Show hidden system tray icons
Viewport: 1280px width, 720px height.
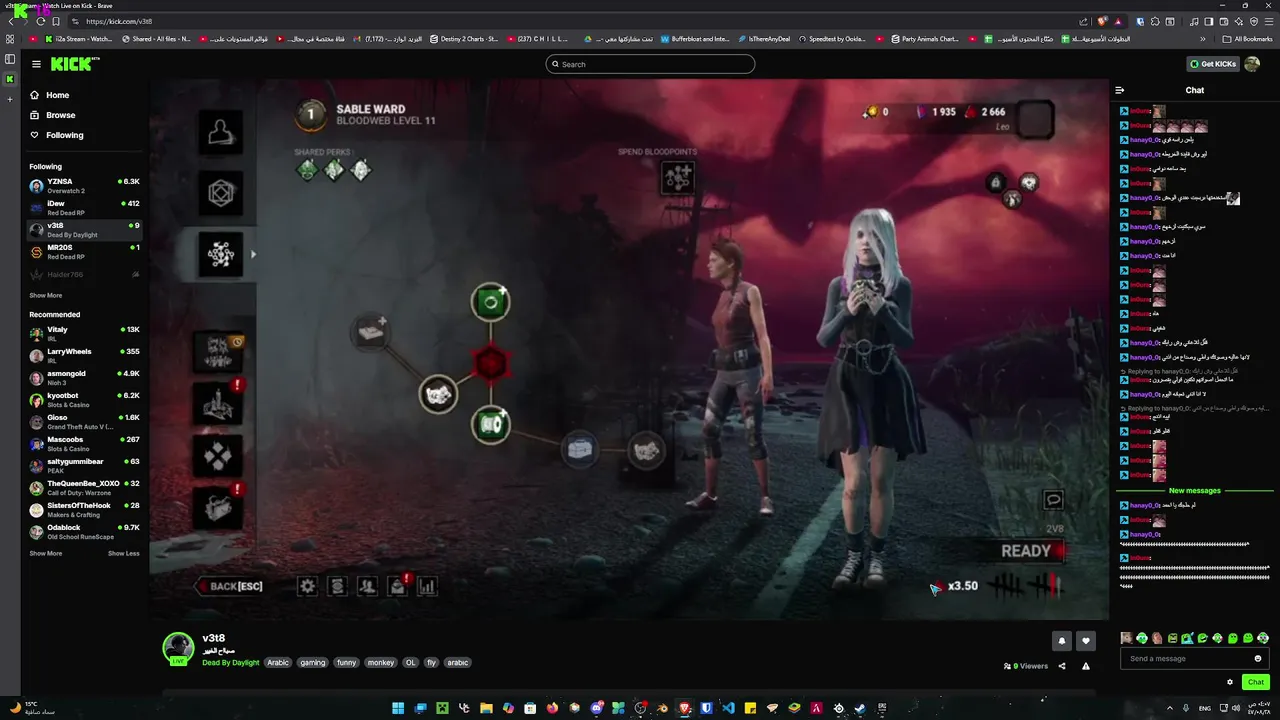(1170, 708)
